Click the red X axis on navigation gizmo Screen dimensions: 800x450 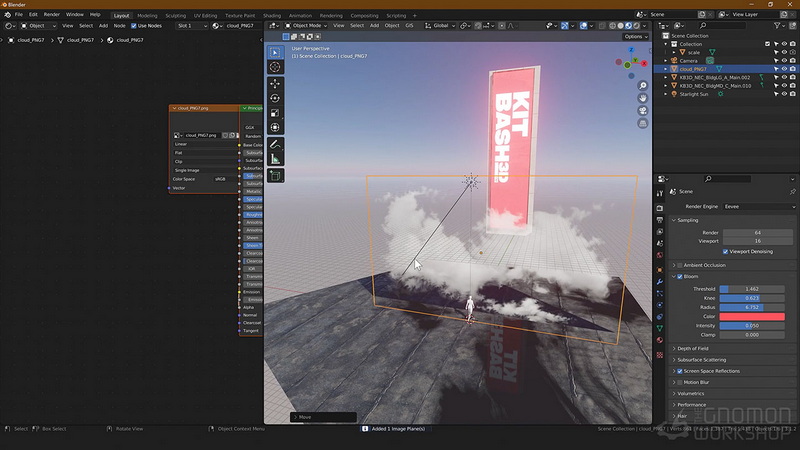pos(644,63)
